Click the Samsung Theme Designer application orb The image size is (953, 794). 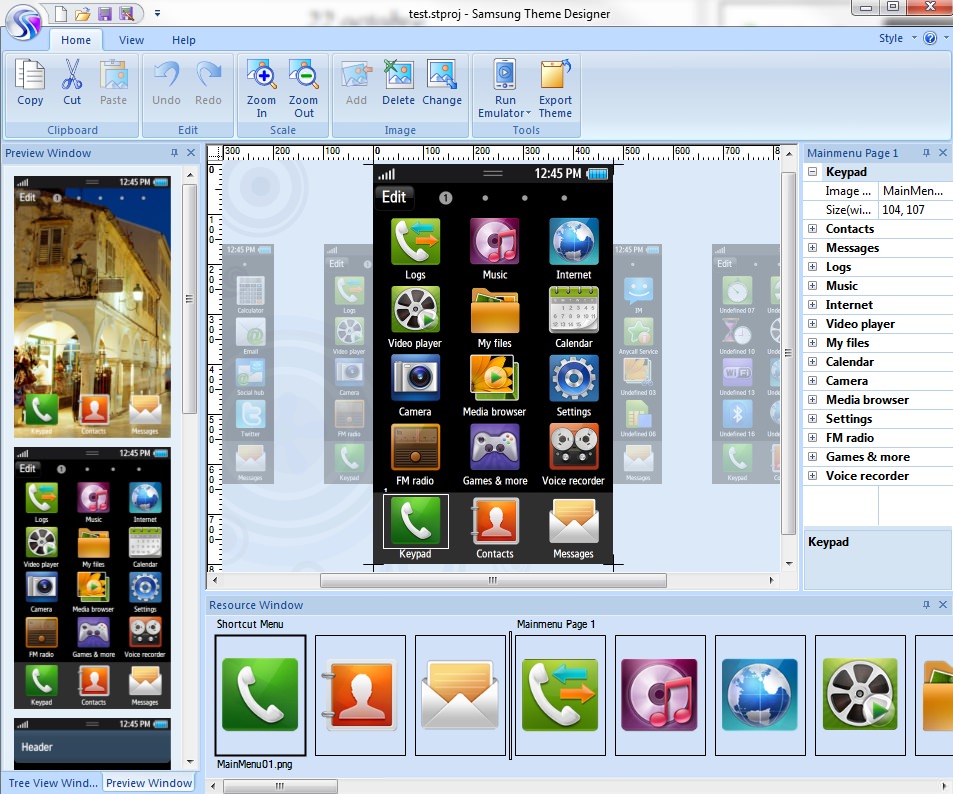pos(23,23)
